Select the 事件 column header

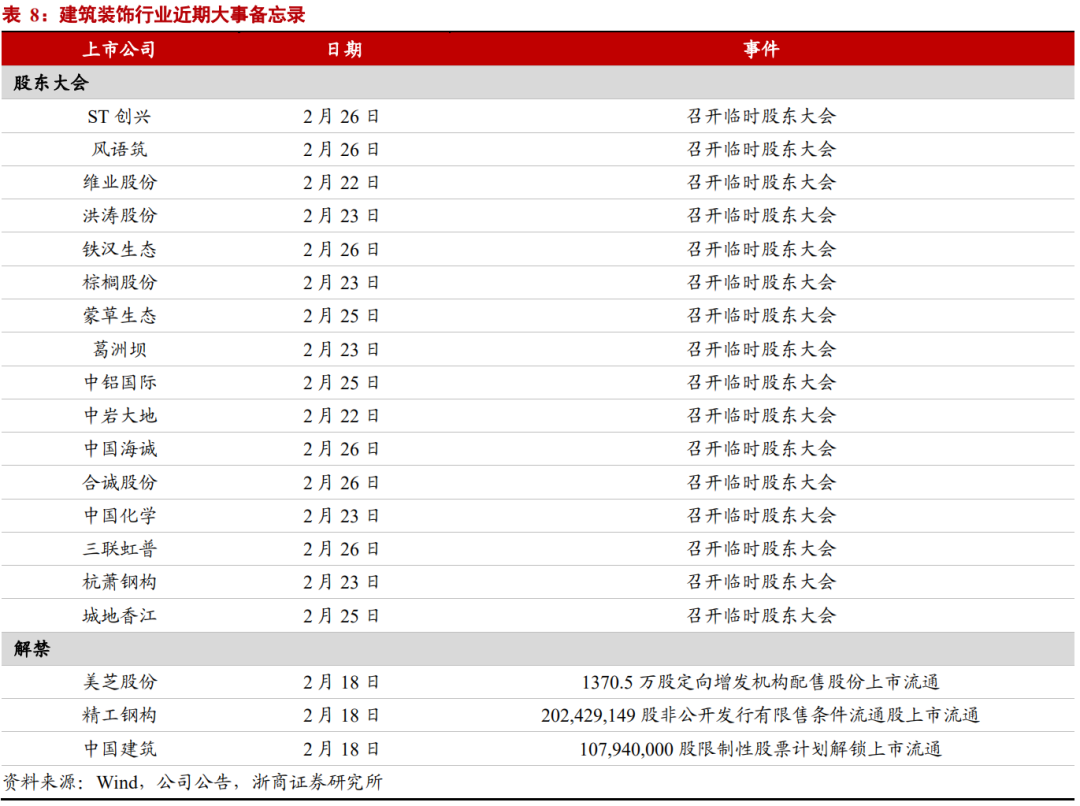pos(760,50)
